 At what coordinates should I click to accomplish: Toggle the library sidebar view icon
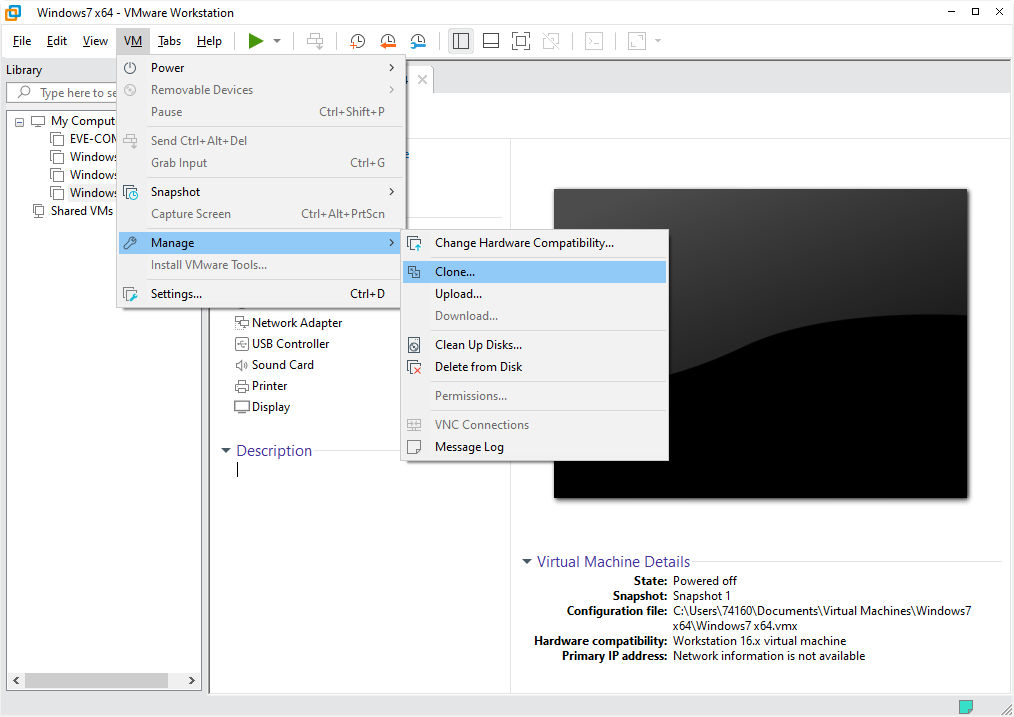click(x=460, y=41)
